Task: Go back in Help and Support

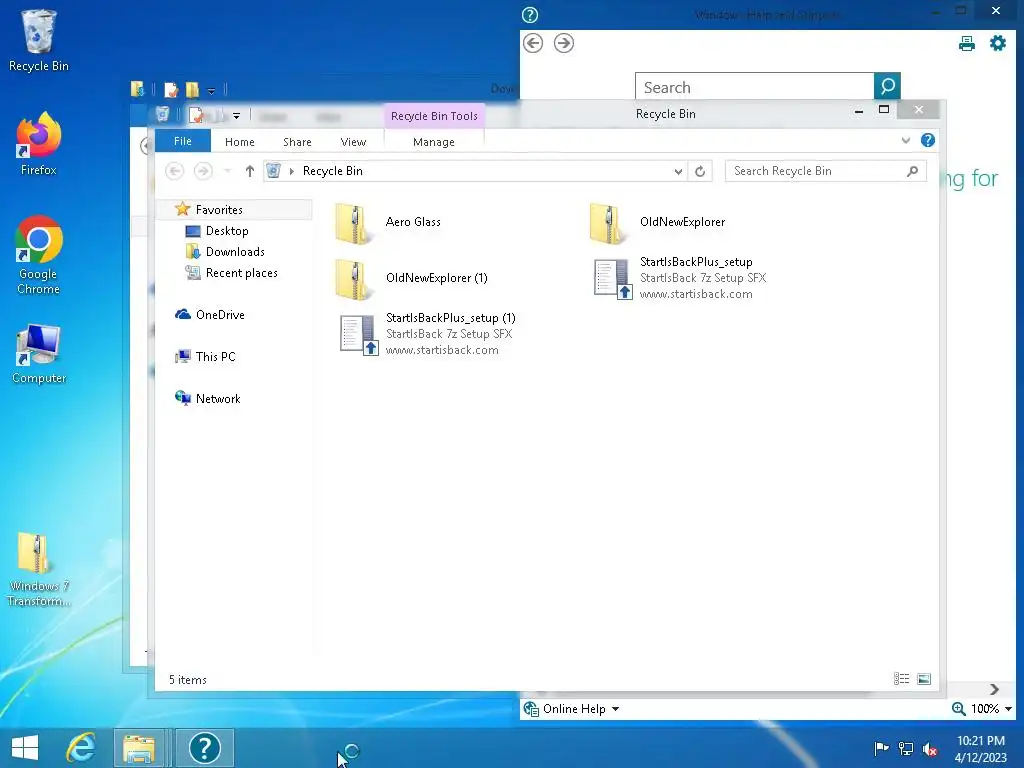Action: click(x=533, y=44)
